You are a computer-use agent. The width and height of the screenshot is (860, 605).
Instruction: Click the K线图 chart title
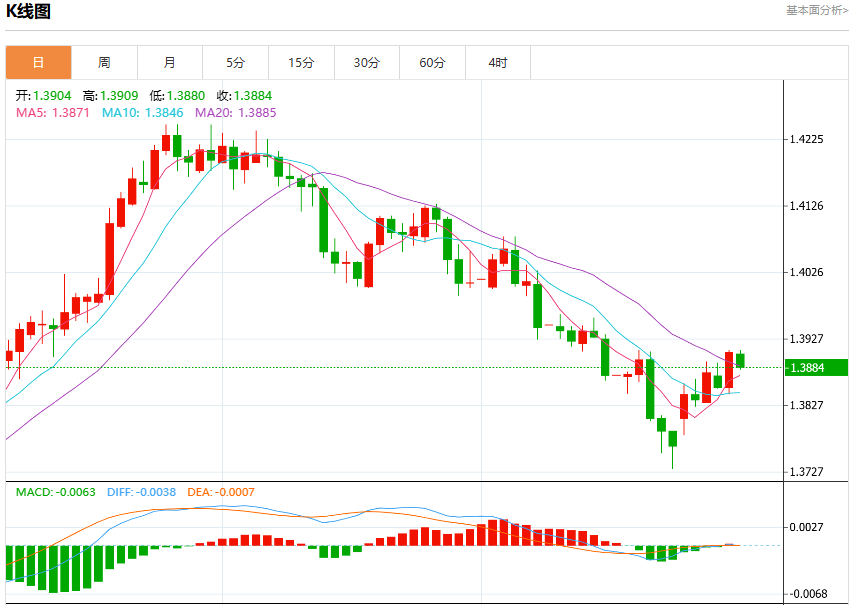click(x=28, y=11)
